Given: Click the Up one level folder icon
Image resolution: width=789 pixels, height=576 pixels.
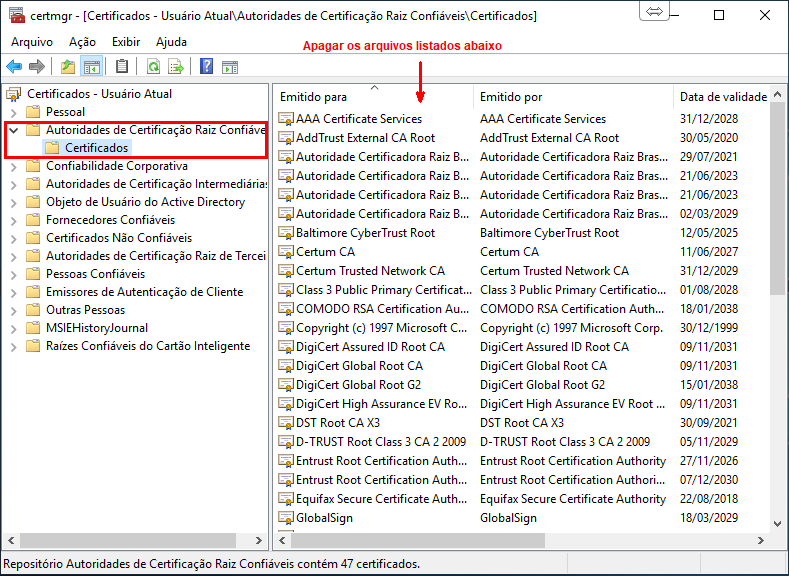Looking at the screenshot, I should pyautogui.click(x=67, y=67).
